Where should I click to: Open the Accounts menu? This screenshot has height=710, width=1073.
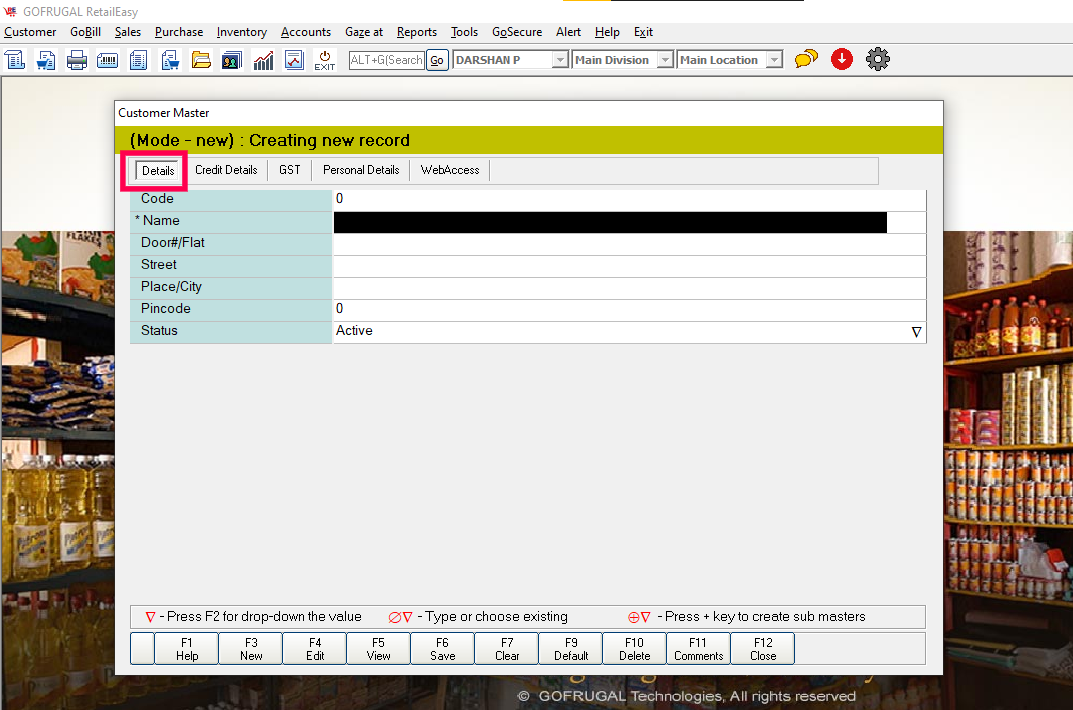point(306,32)
